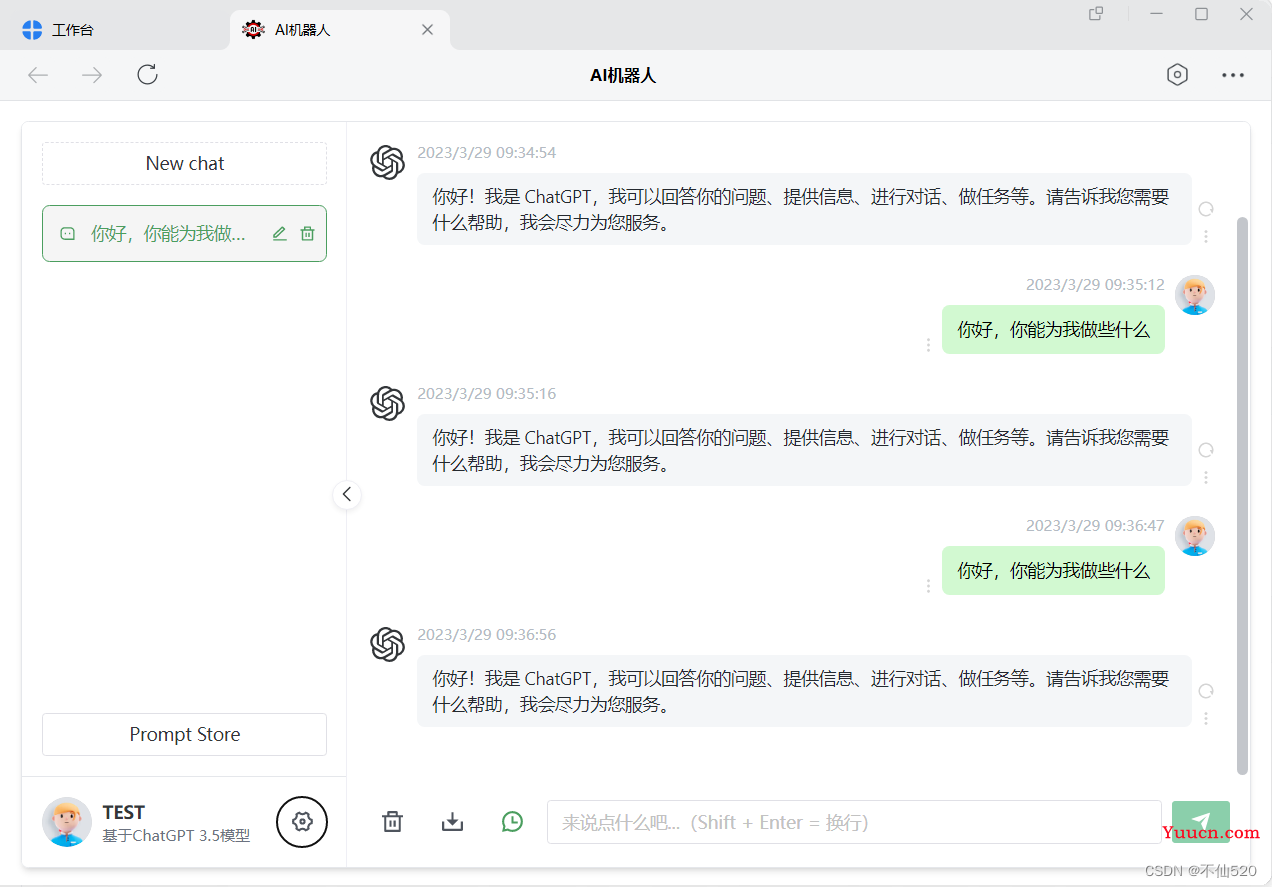Delete the chat using sidebar trash icon
The image size is (1272, 887).
click(x=308, y=233)
